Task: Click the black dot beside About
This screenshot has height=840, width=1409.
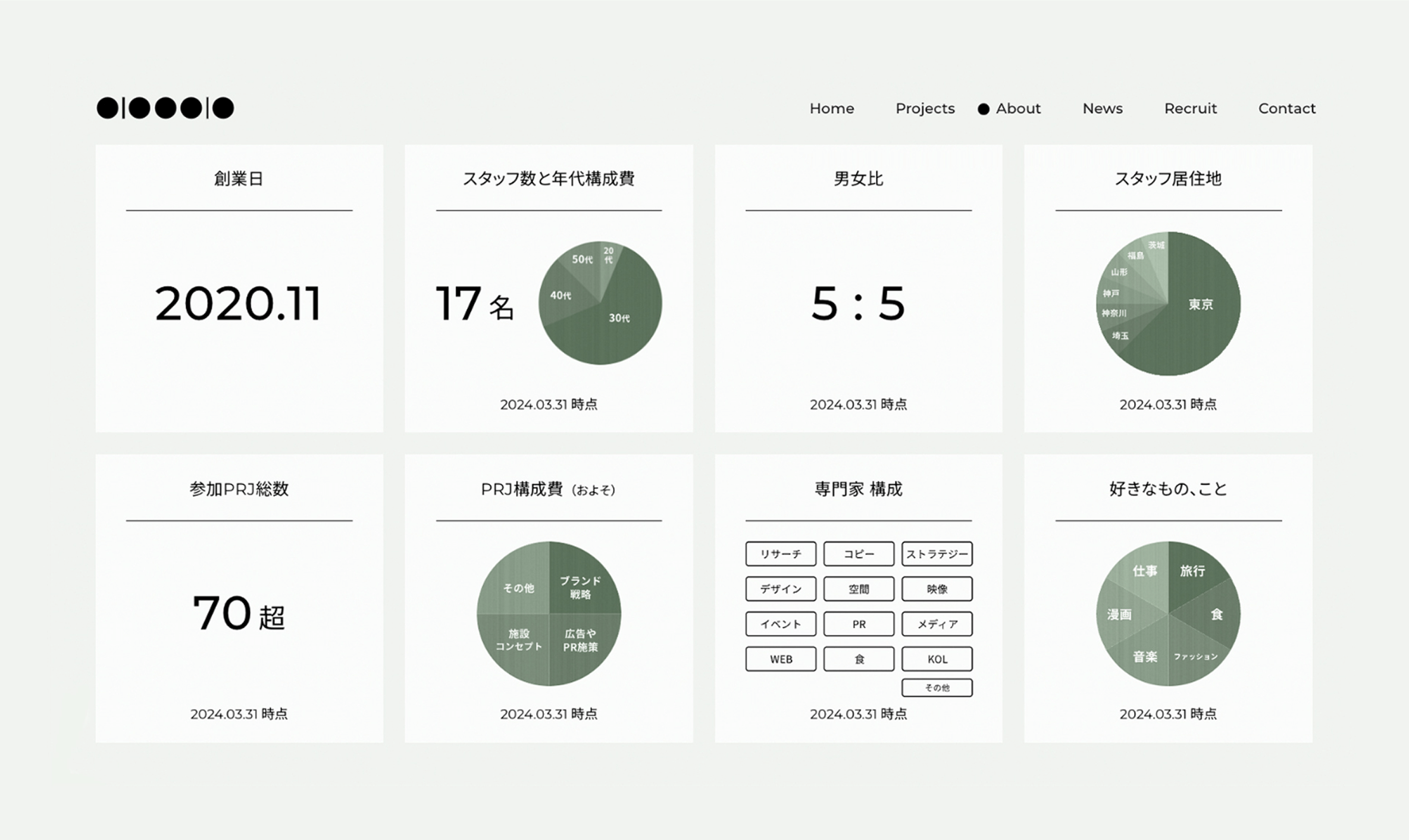Action: click(x=984, y=109)
